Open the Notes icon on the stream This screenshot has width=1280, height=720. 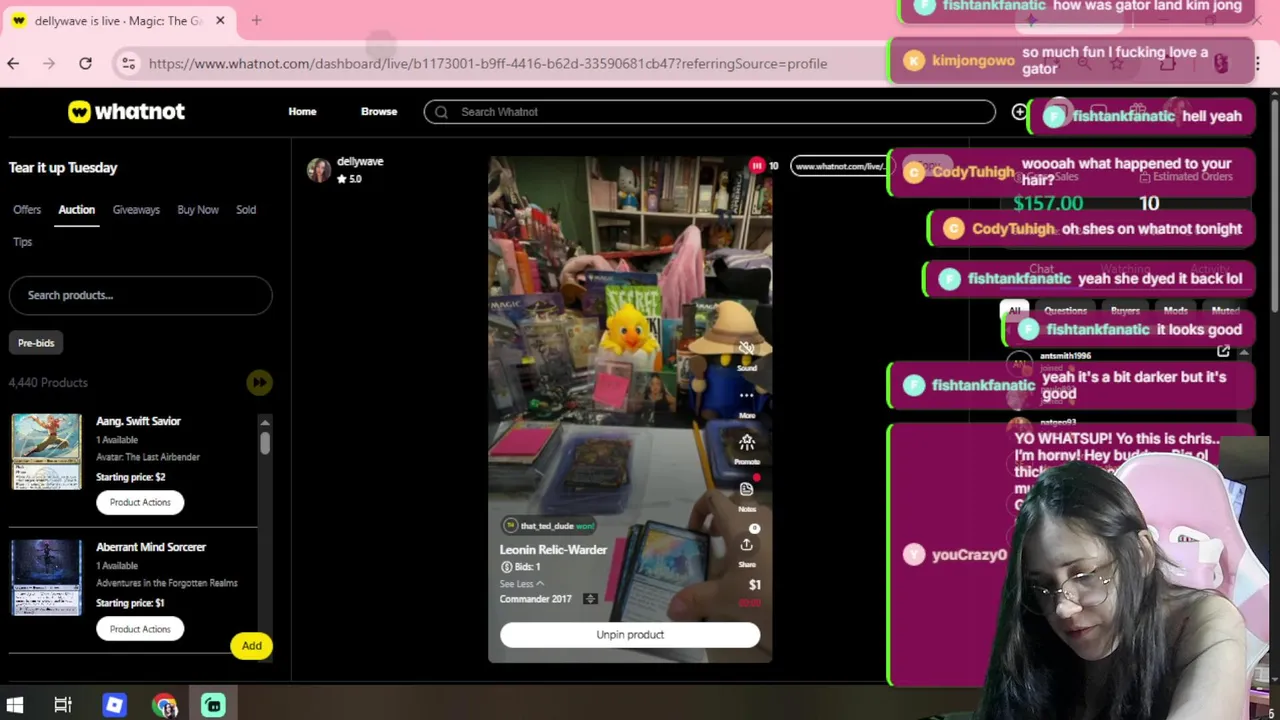746,489
